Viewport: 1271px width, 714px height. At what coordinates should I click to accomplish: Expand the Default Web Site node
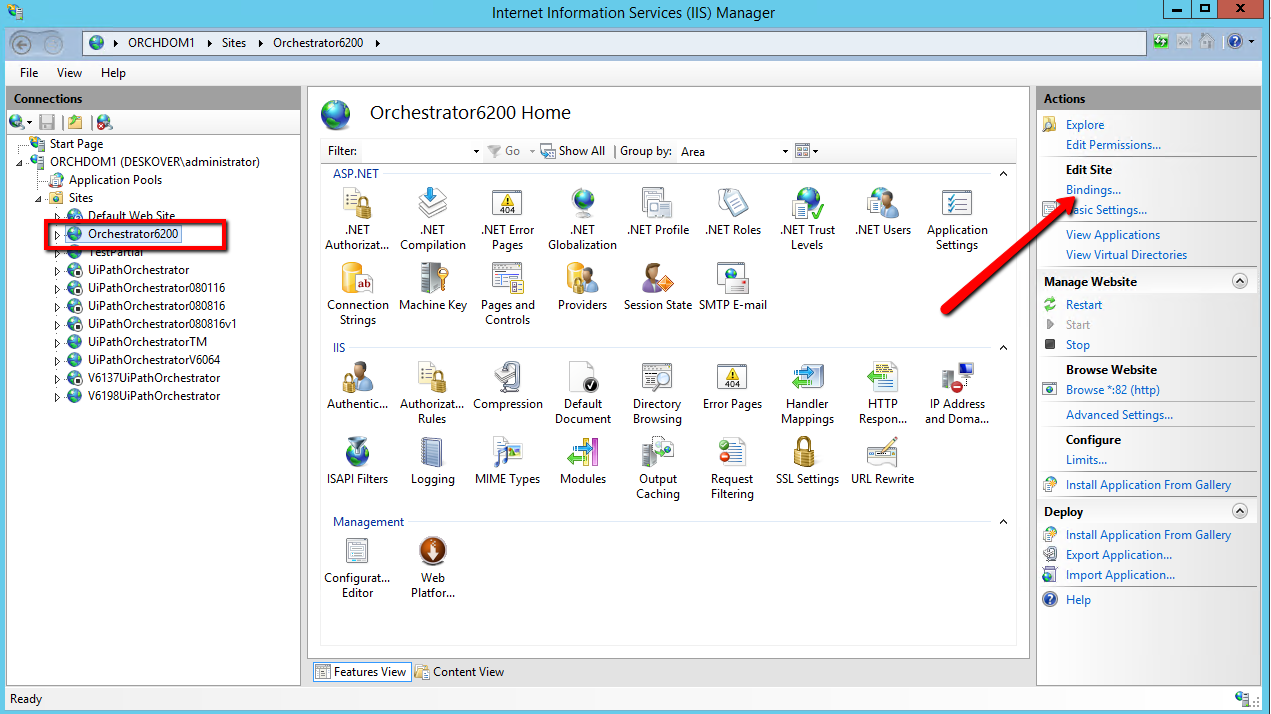pyautogui.click(x=58, y=216)
